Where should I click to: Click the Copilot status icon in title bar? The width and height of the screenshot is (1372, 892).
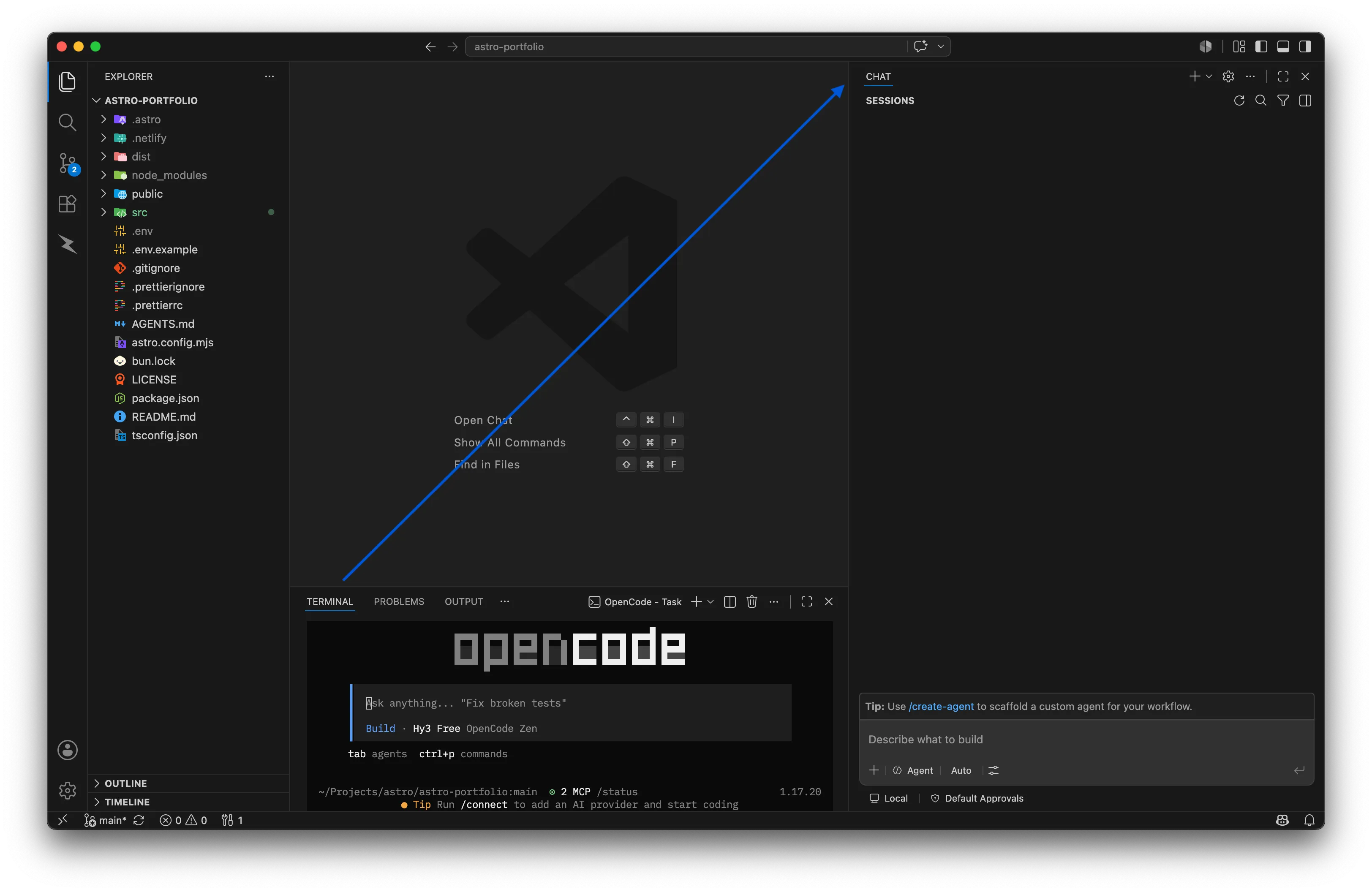click(x=1206, y=46)
